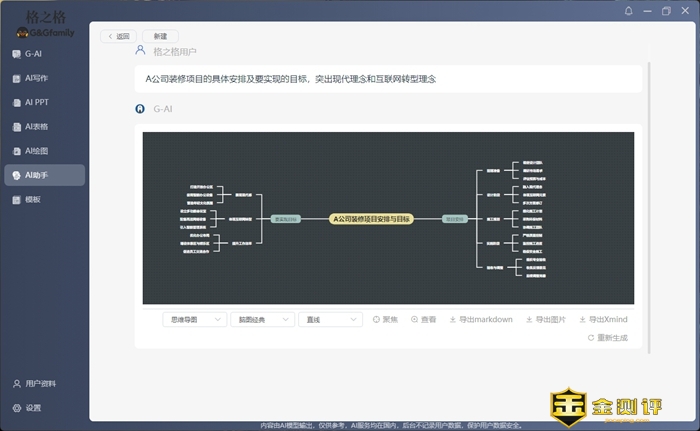Click 查看 to view the mind map
Image resolution: width=700 pixels, height=431 pixels.
point(423,320)
